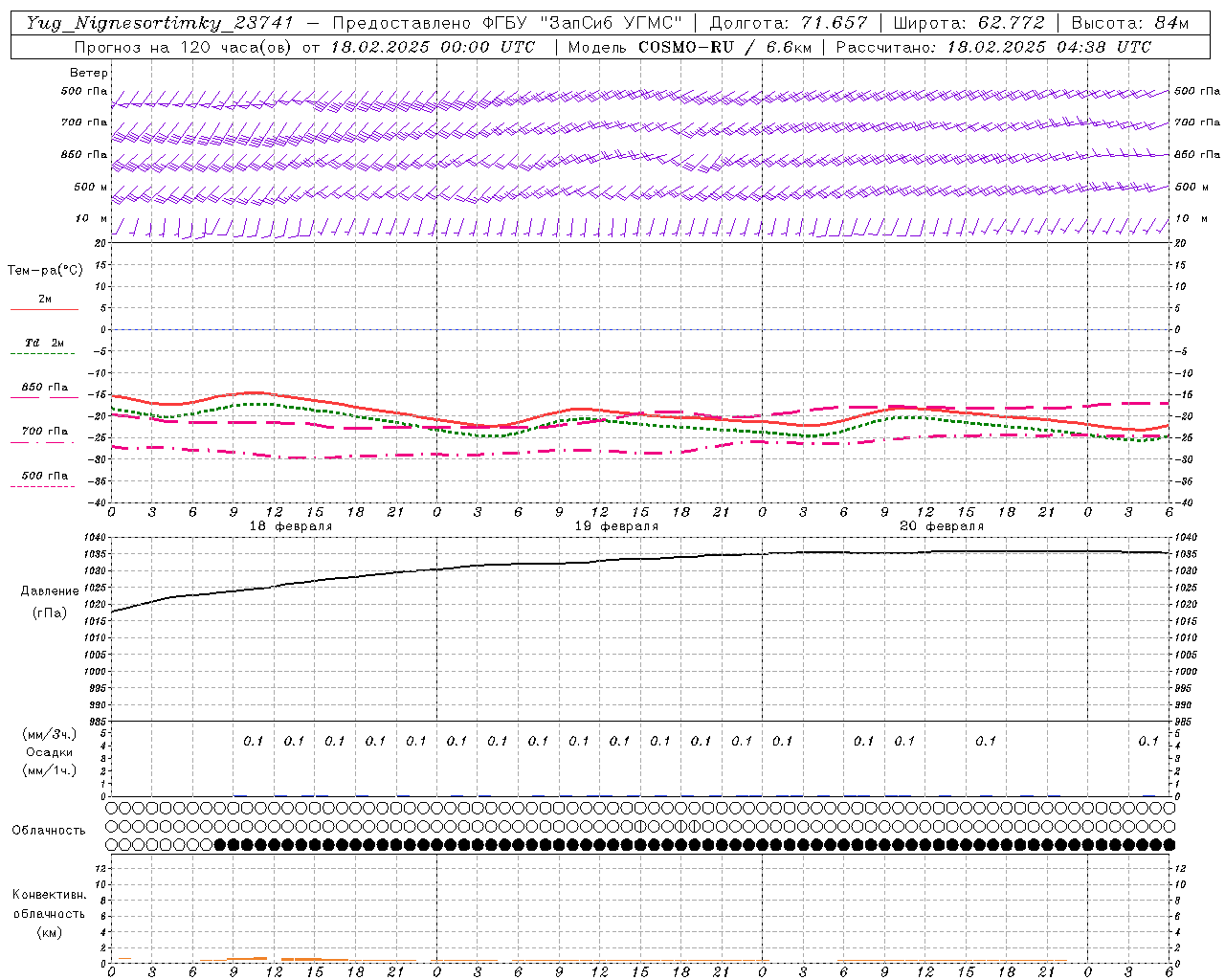Viewport: 1225px width, 980px height.
Task: Click the "500 гПа" entry in temperature legend
Action: pos(45,476)
